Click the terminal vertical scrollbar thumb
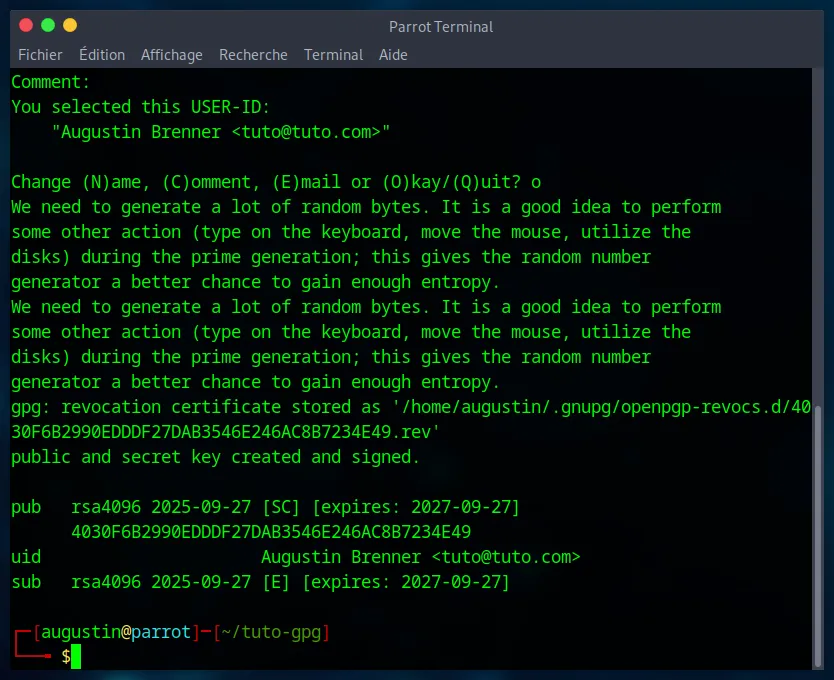834x680 pixels. coord(819,535)
